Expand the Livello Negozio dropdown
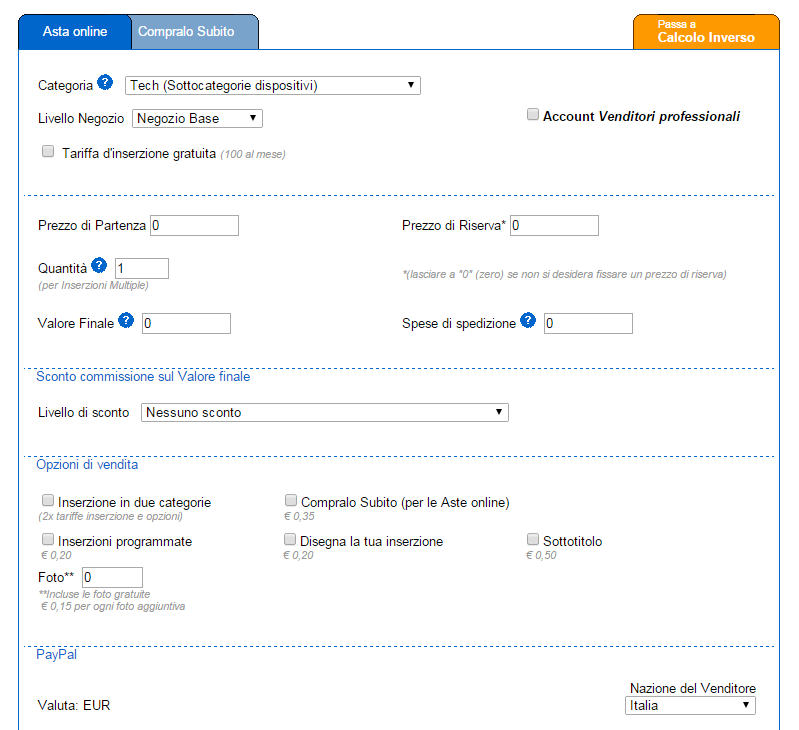This screenshot has width=799, height=730. pyautogui.click(x=197, y=119)
